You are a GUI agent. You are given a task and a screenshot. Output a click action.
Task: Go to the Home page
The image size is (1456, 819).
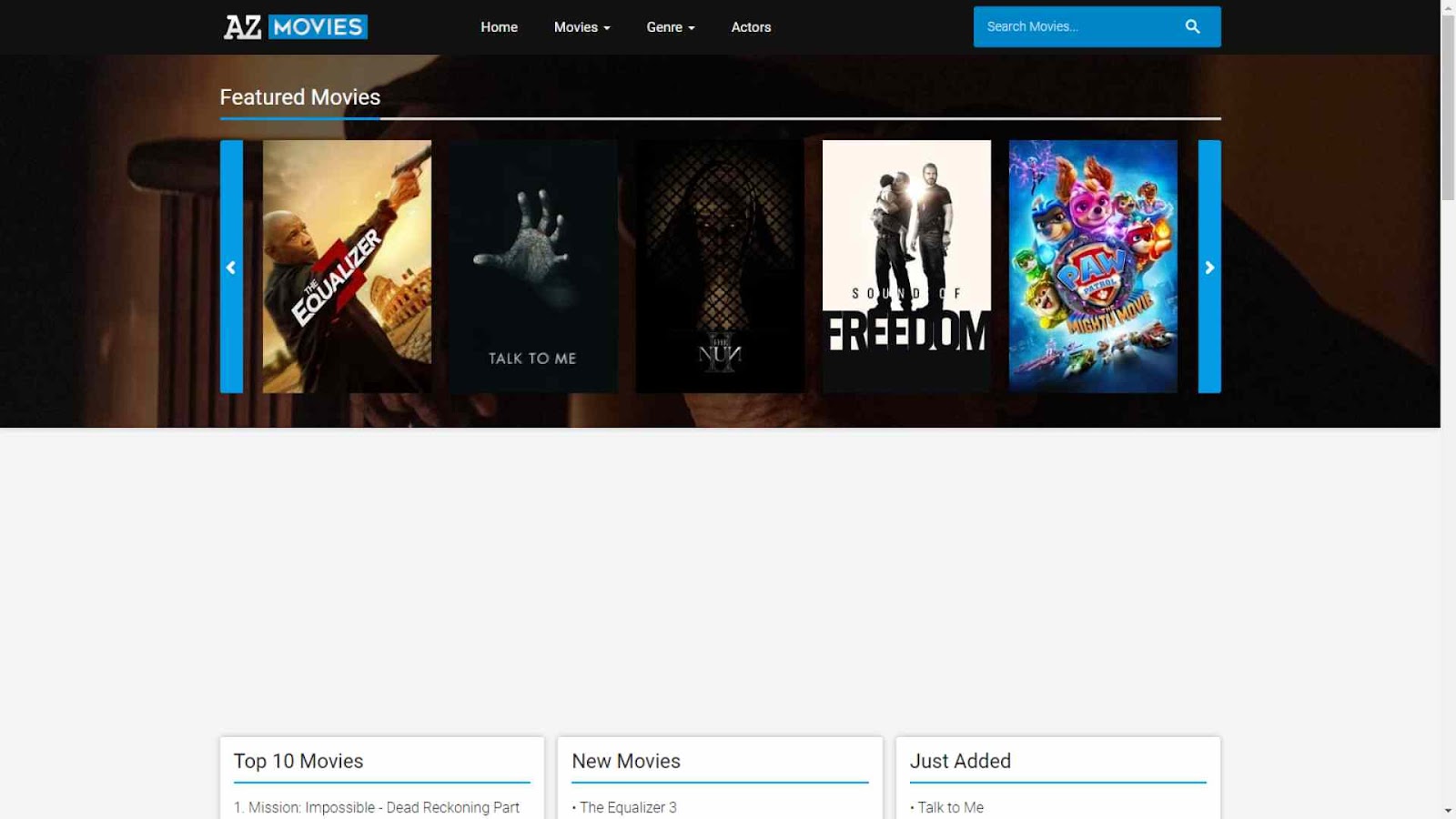pos(499,27)
